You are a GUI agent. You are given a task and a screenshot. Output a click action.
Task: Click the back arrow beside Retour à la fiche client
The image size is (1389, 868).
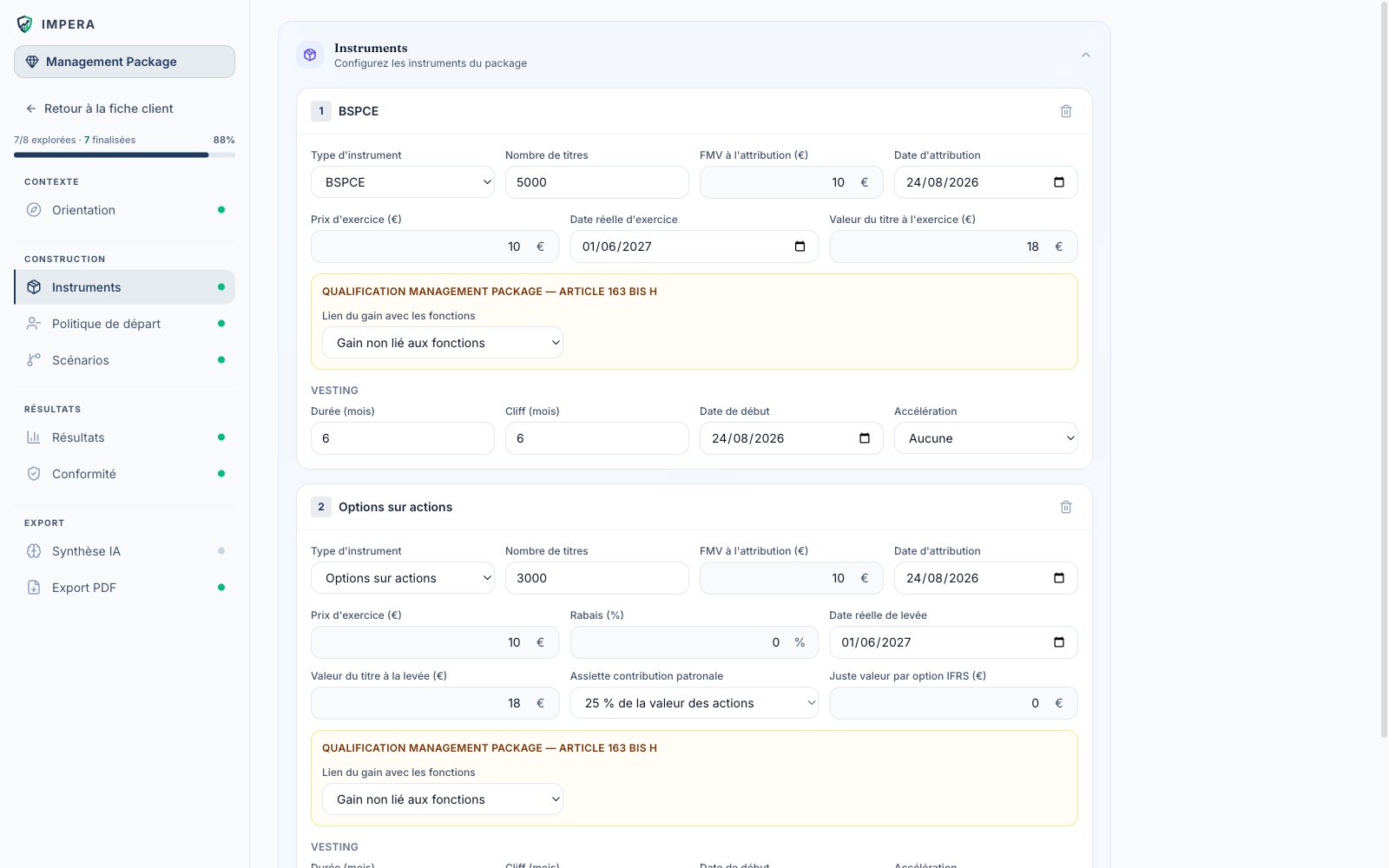31,108
